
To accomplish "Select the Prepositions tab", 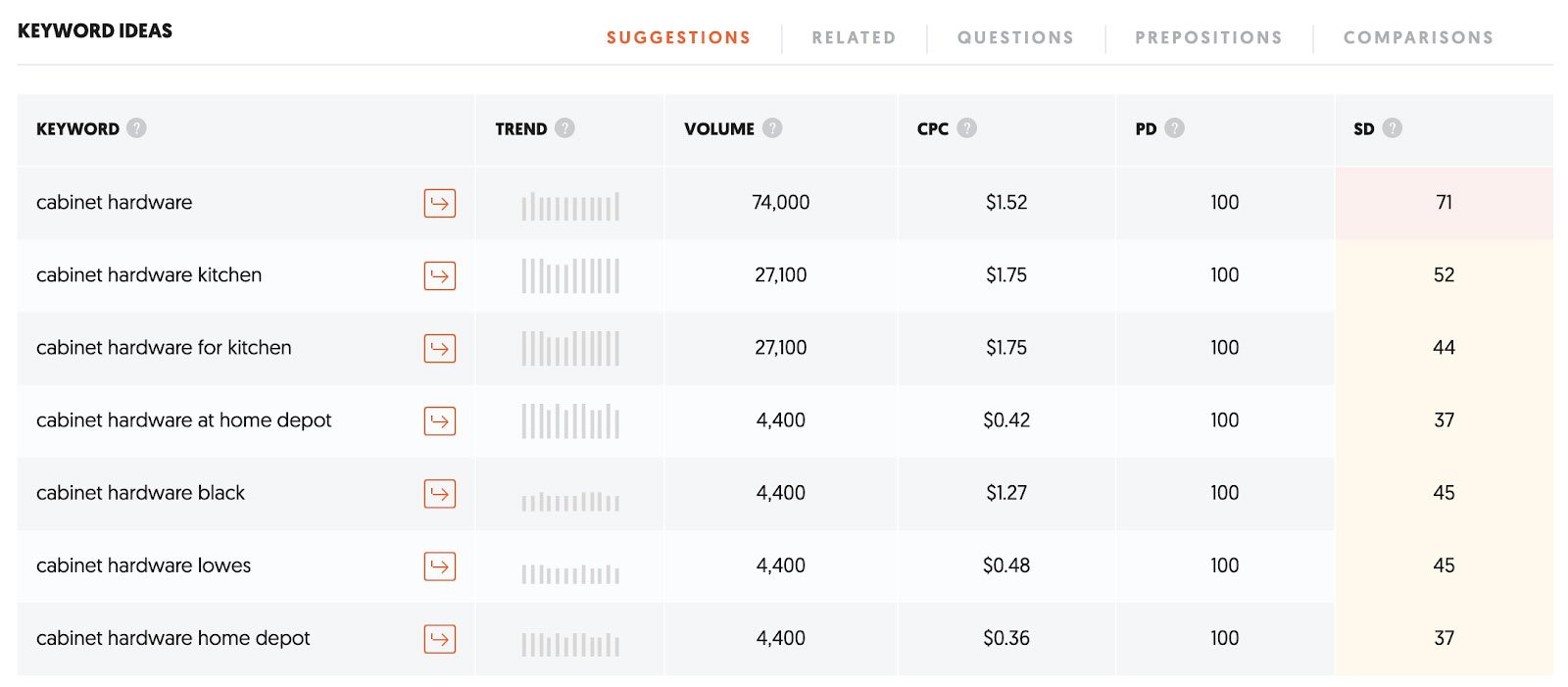I will 1208,37.
